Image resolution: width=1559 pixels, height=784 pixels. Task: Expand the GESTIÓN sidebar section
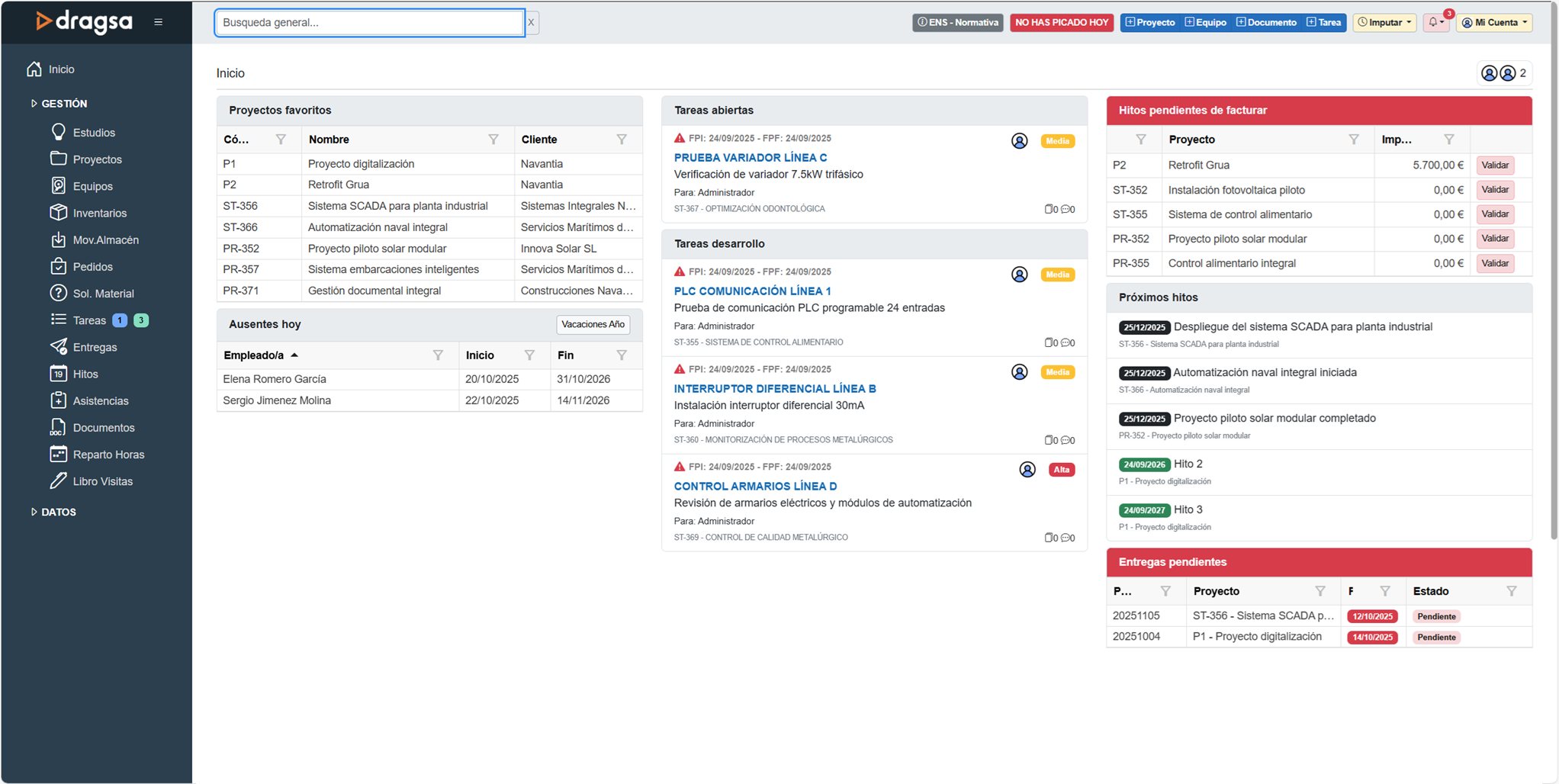[x=64, y=104]
